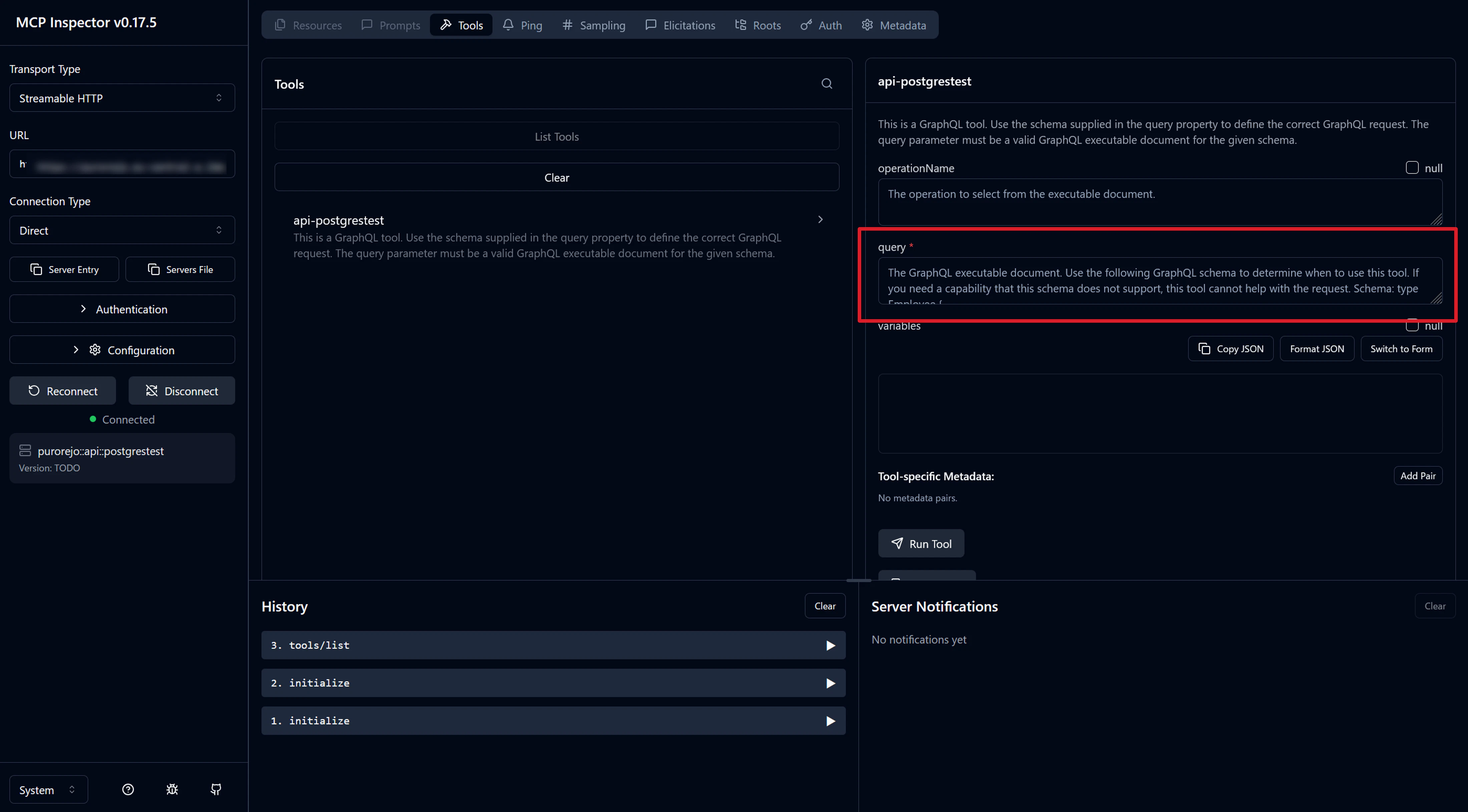The width and height of the screenshot is (1468, 812).
Task: Copy the Server Entry configuration
Action: coord(64,270)
